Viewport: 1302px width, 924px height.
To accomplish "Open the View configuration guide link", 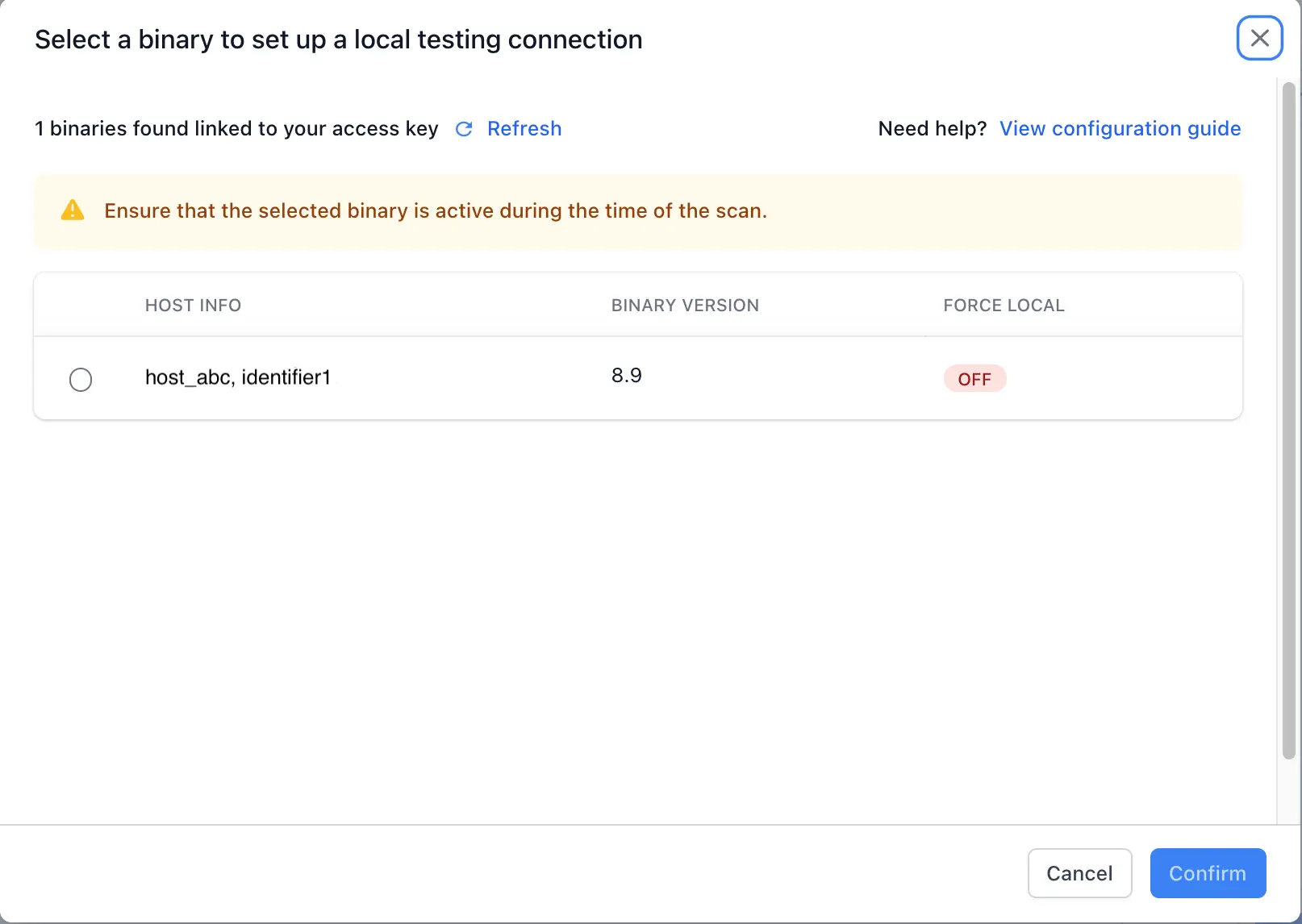I will (x=1120, y=129).
